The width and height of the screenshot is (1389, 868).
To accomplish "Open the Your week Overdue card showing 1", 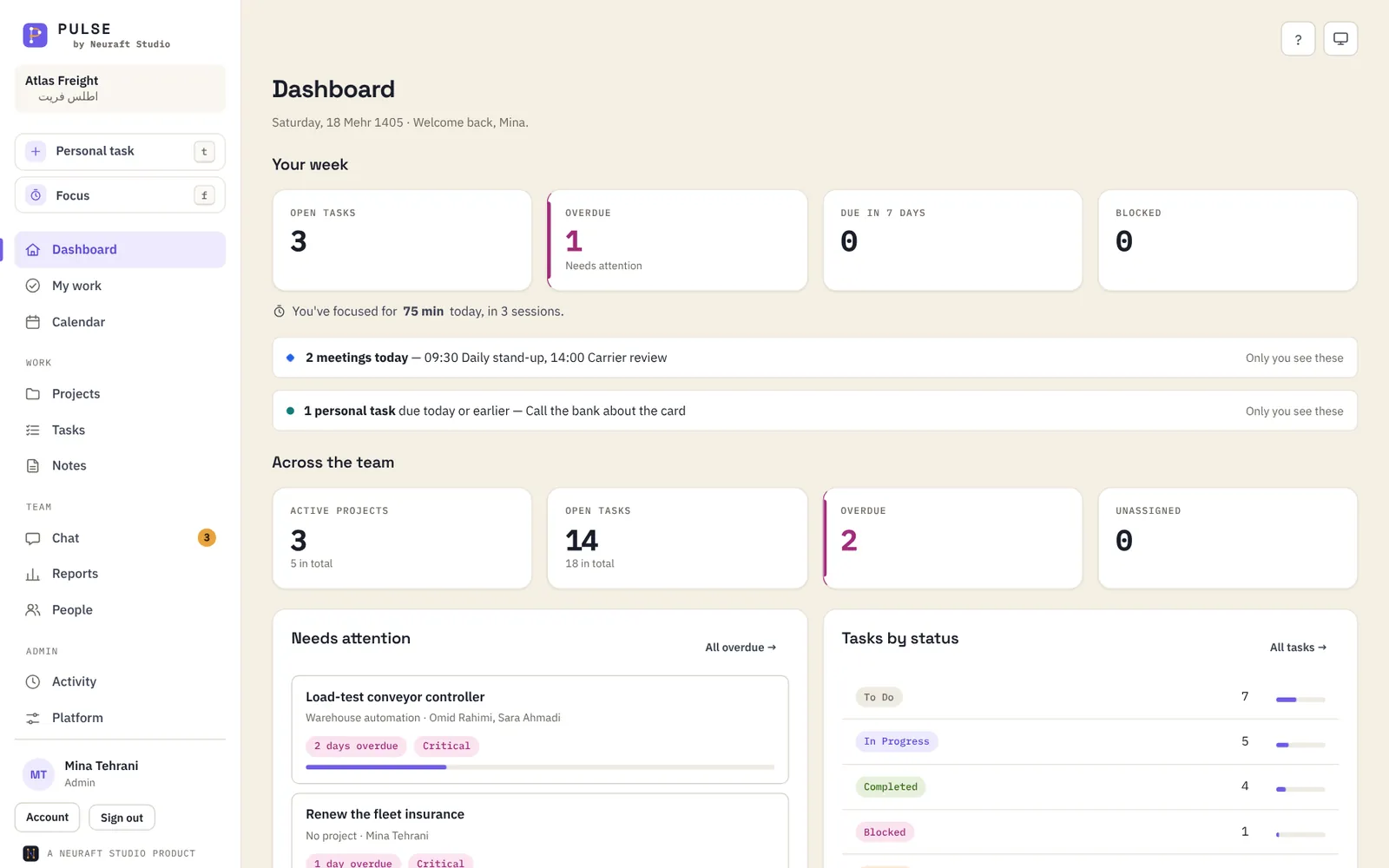I will point(677,240).
